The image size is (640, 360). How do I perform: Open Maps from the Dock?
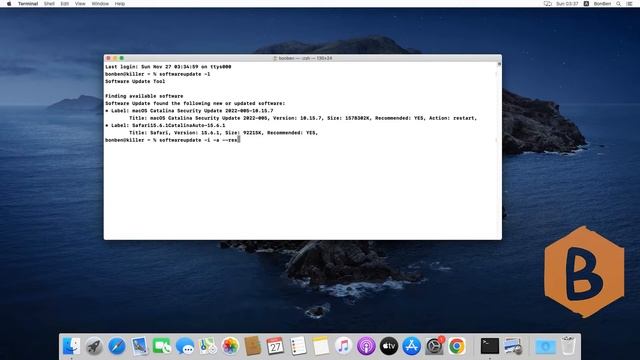point(207,346)
